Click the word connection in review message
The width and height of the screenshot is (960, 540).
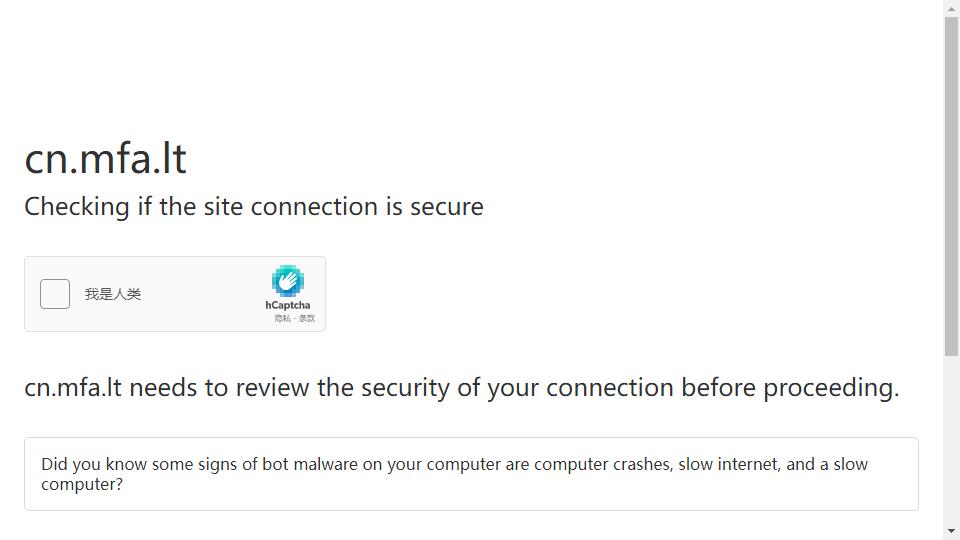pos(610,388)
